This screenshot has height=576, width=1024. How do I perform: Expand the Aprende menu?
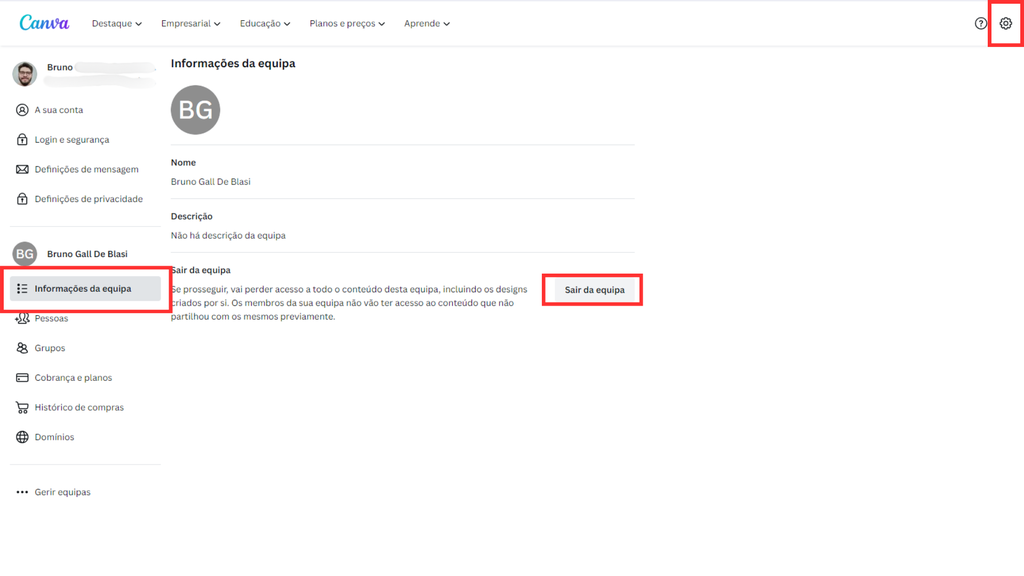[427, 24]
